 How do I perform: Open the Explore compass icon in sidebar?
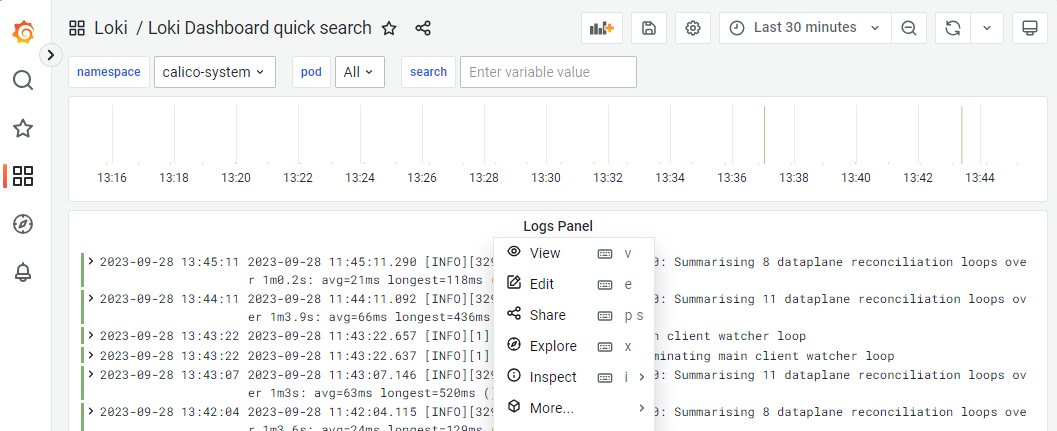click(x=23, y=224)
